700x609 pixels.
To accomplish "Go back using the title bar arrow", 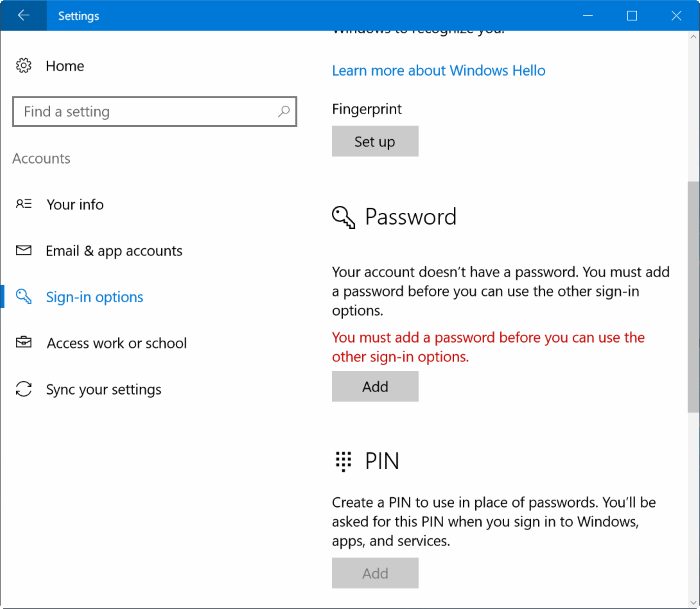I will (x=23, y=16).
